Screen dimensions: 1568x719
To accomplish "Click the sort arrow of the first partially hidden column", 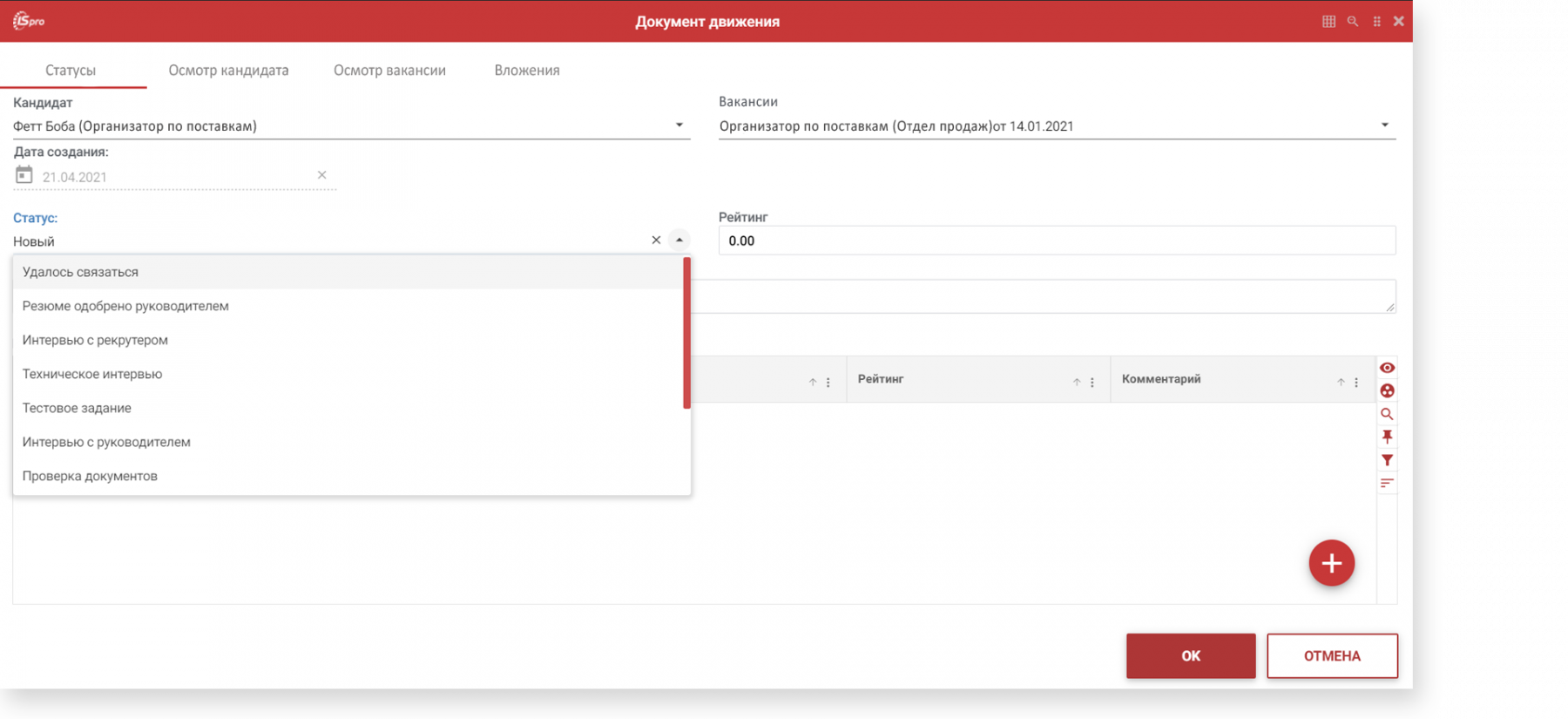I will tap(813, 382).
